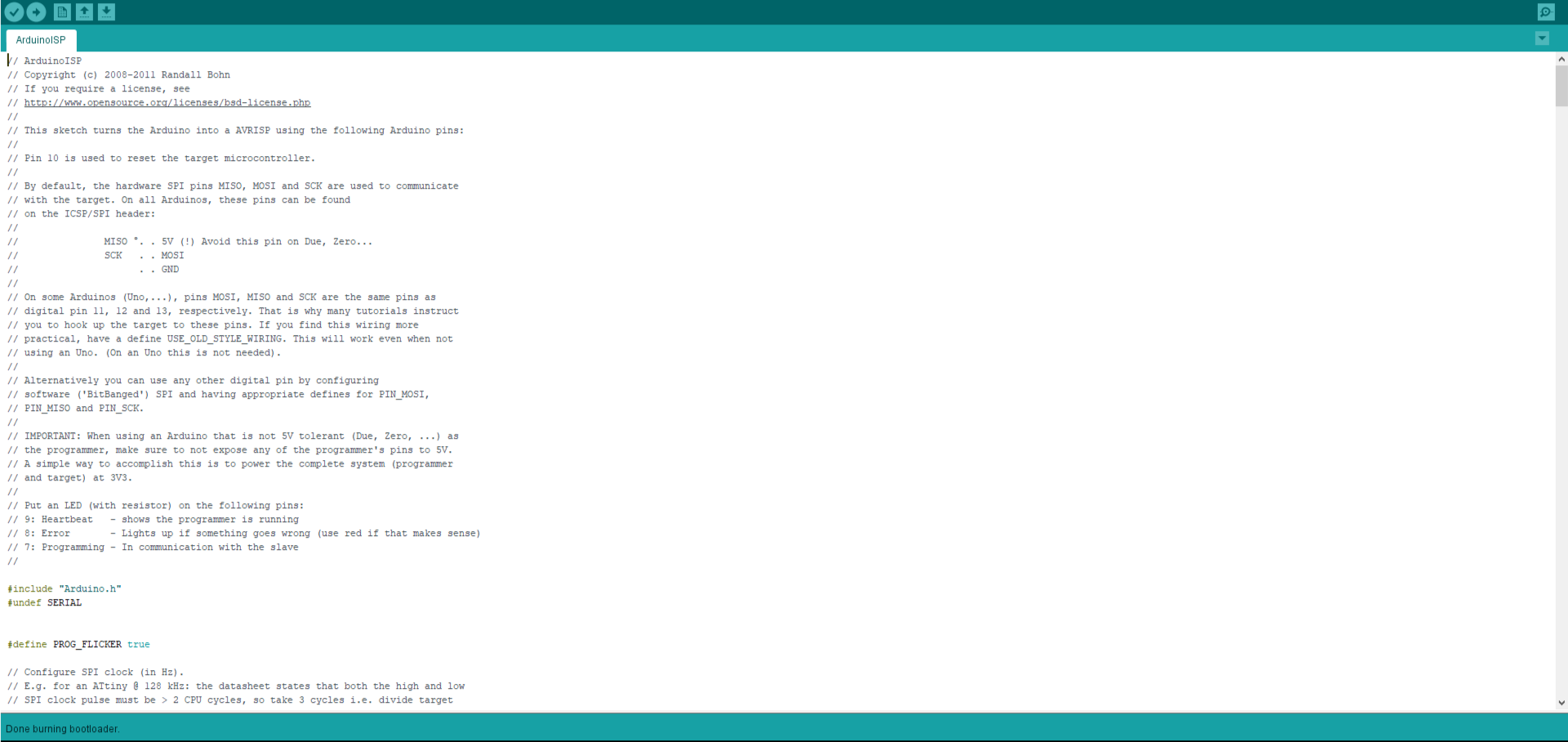Click the vertical scrollbar thumb
The image size is (1568, 742).
[x=1561, y=86]
